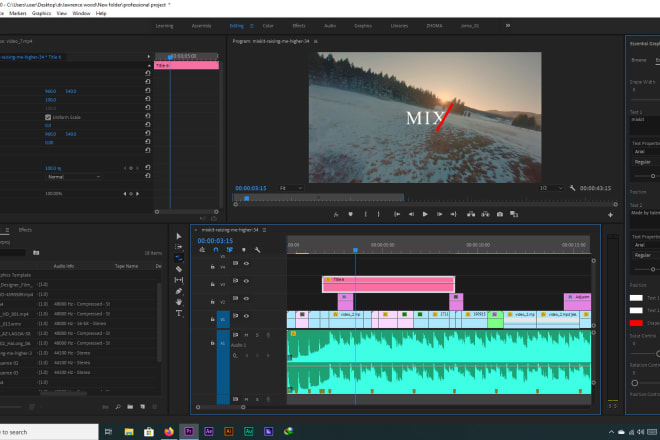Open the 1/2 playback resolution dropdown
The width and height of the screenshot is (660, 440).
pos(551,188)
